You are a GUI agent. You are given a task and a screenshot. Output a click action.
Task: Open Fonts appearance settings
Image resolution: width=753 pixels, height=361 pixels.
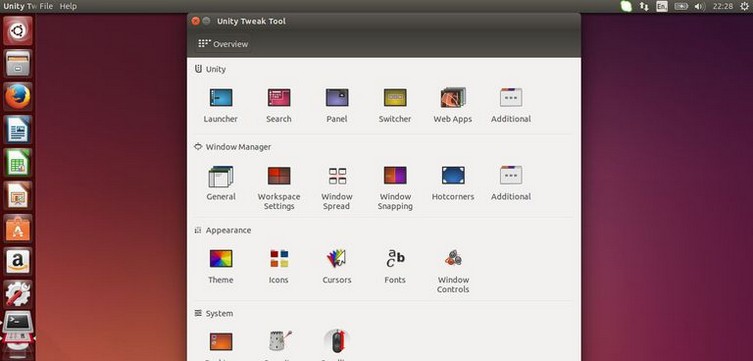pyautogui.click(x=395, y=258)
